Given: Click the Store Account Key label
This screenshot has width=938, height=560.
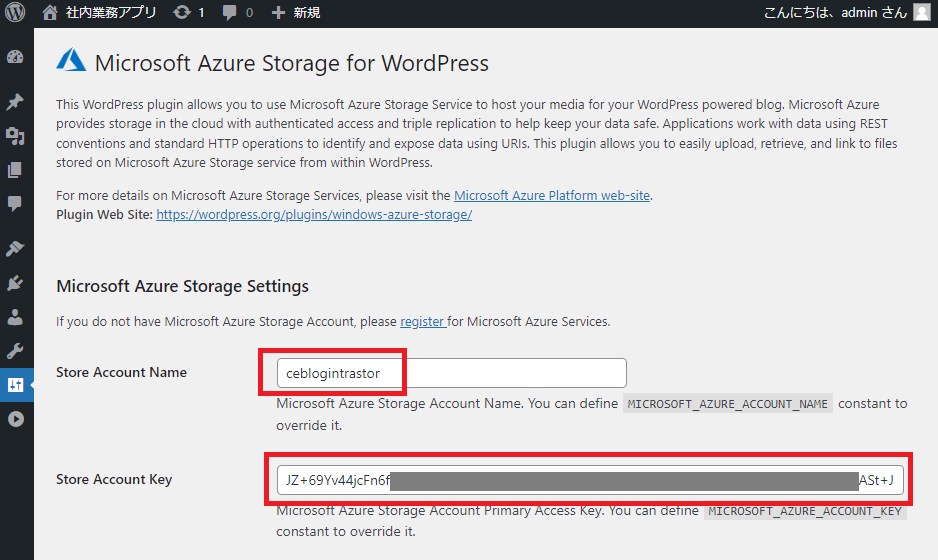Looking at the screenshot, I should 114,479.
